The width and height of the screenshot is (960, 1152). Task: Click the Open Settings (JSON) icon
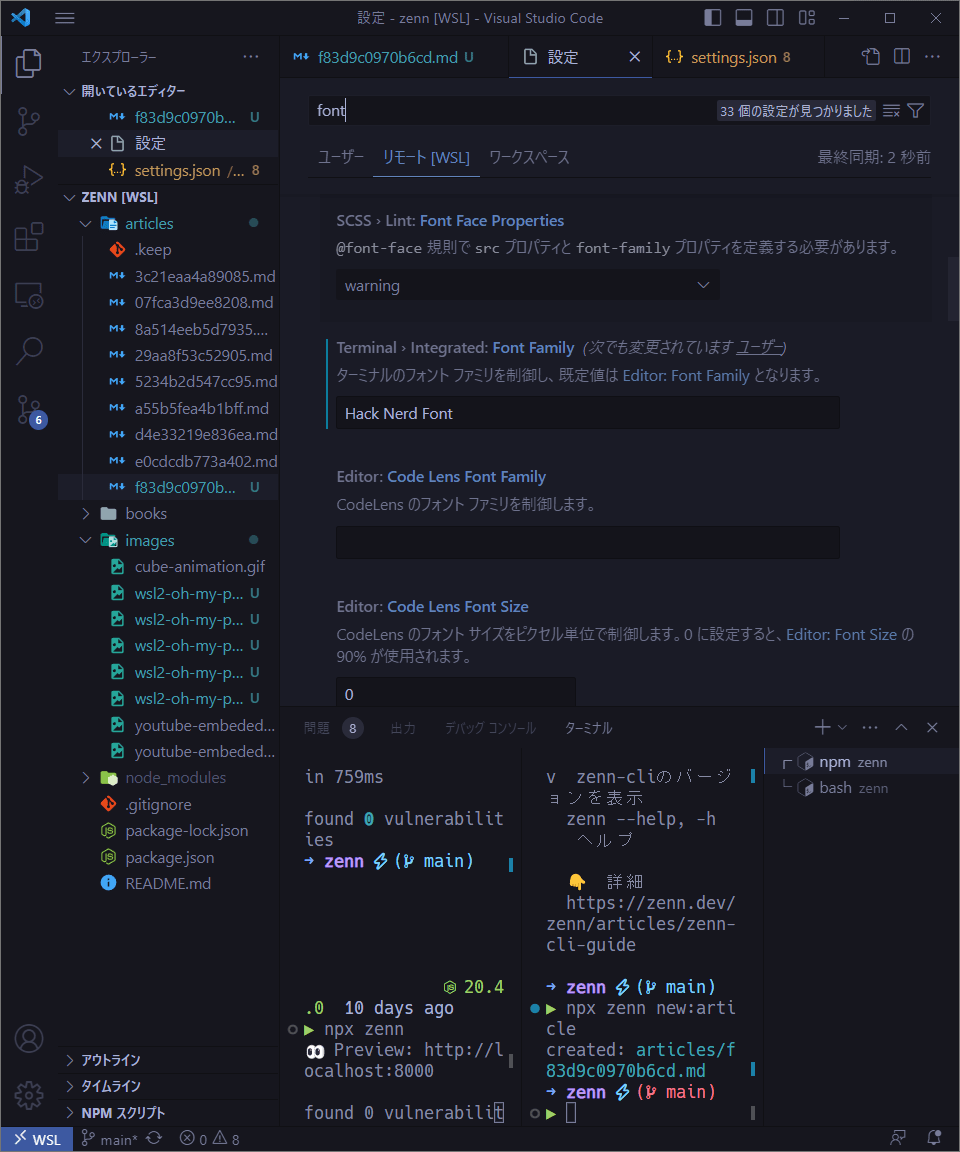tap(870, 57)
